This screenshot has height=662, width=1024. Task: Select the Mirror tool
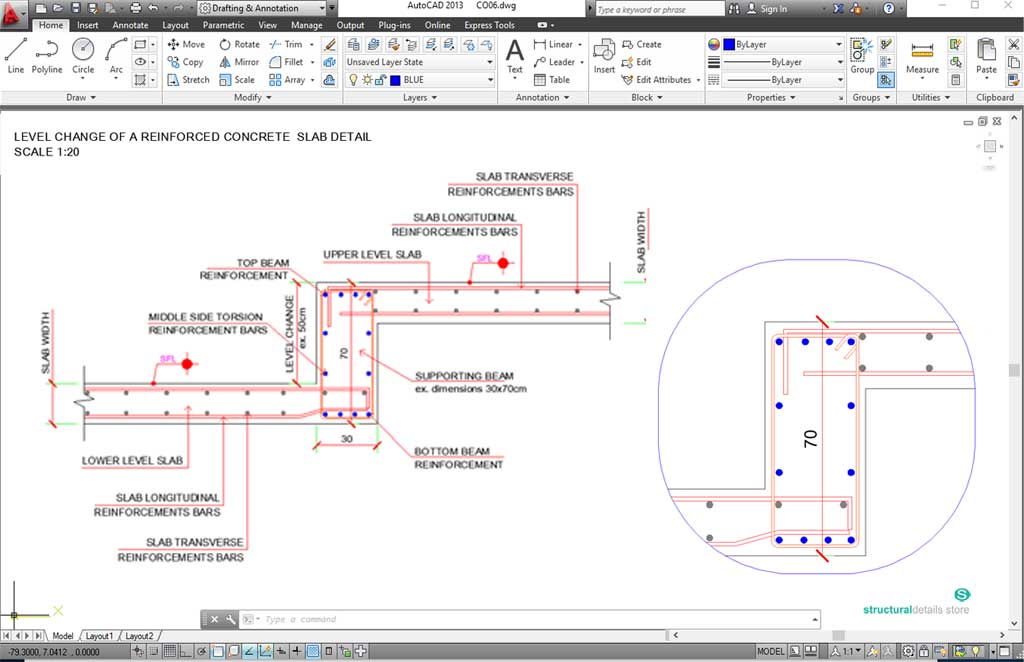tap(238, 62)
